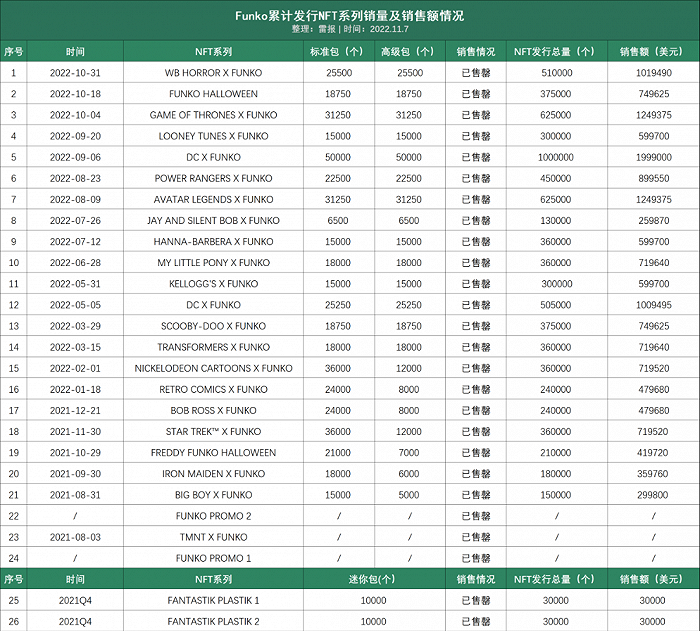The image size is (700, 631).
Task: Click the total issuance value '210000'
Action: click(x=556, y=453)
